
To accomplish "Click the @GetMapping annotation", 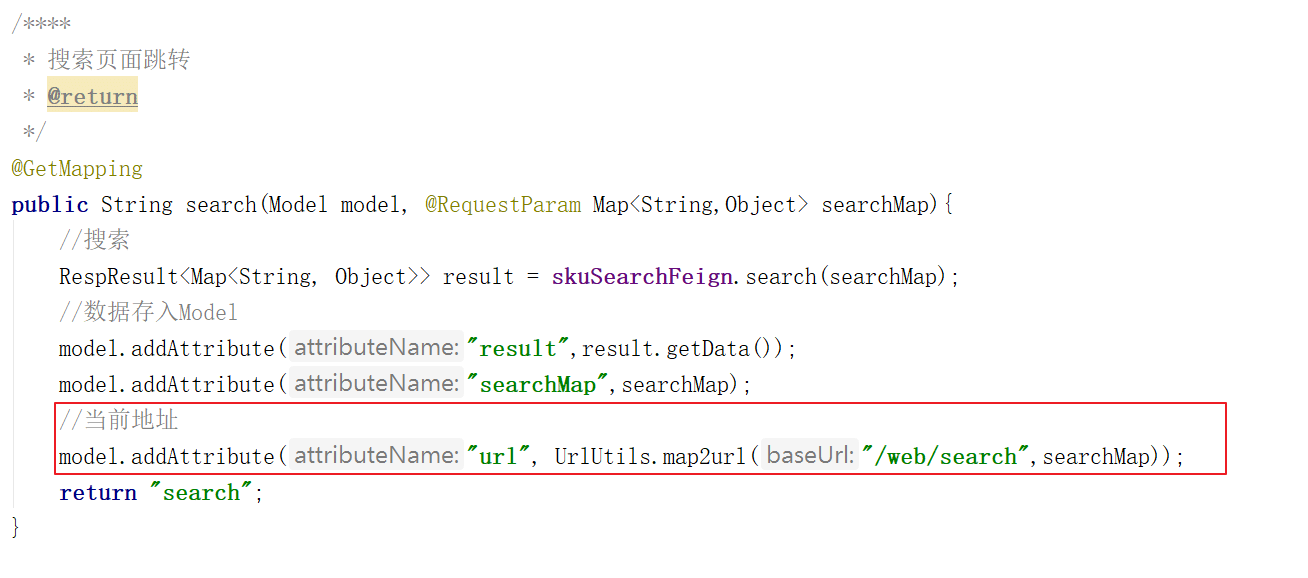I will click(77, 169).
